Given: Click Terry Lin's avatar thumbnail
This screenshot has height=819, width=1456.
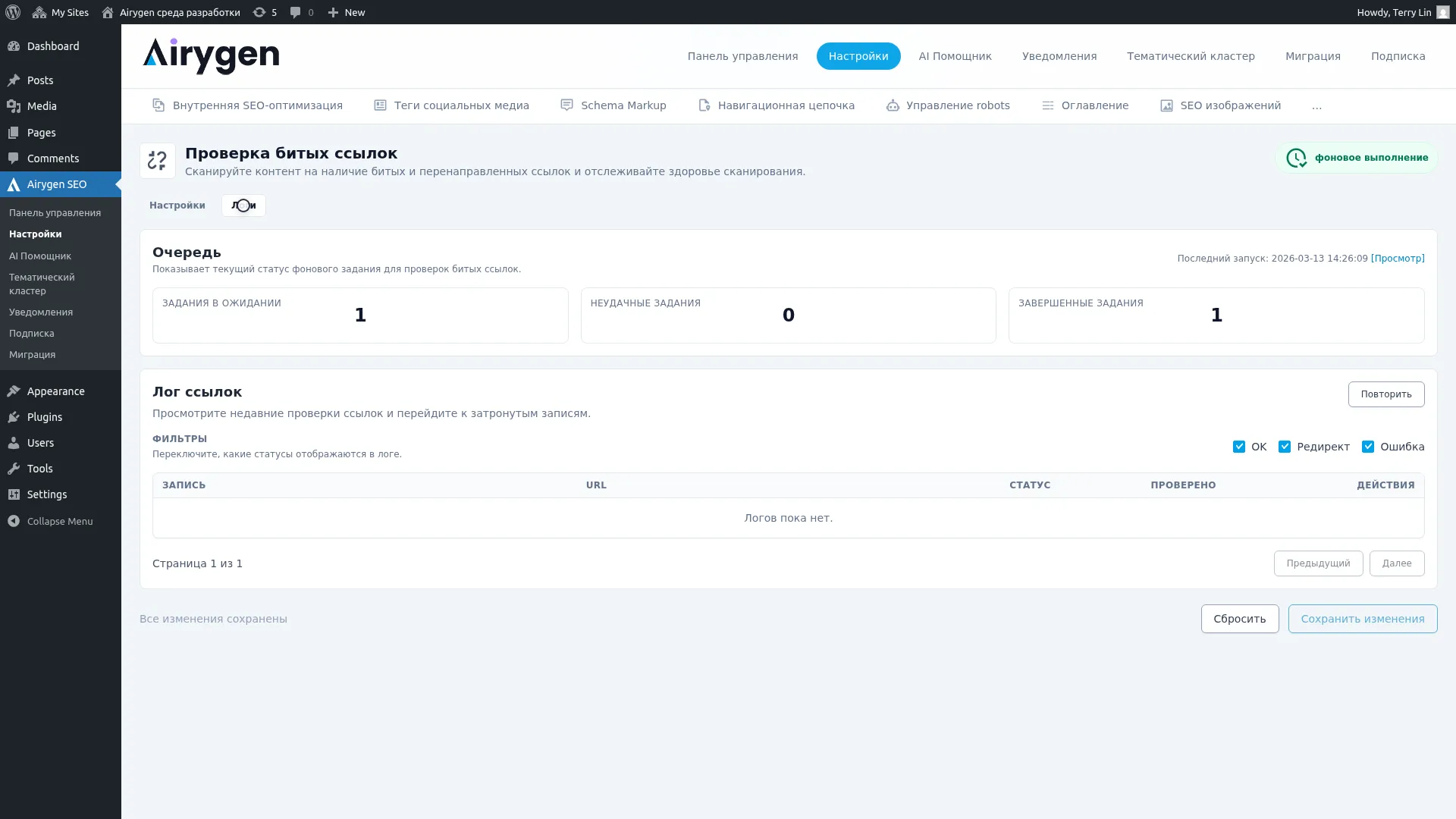Looking at the screenshot, I should pyautogui.click(x=1442, y=12).
